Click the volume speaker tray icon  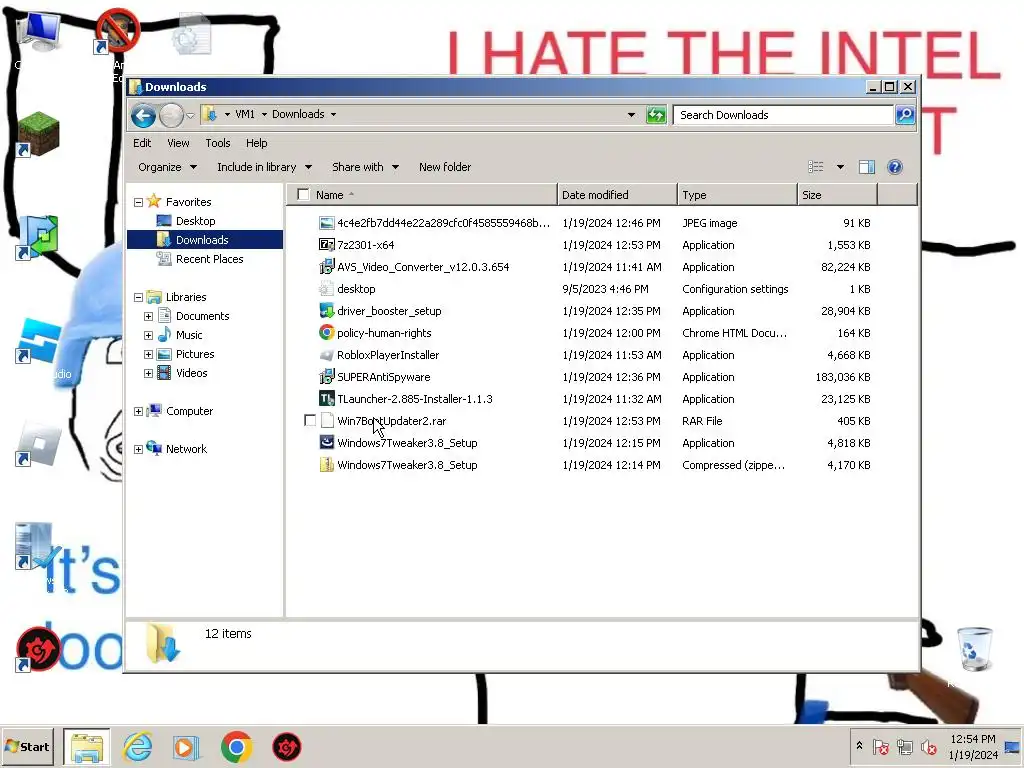pos(928,746)
